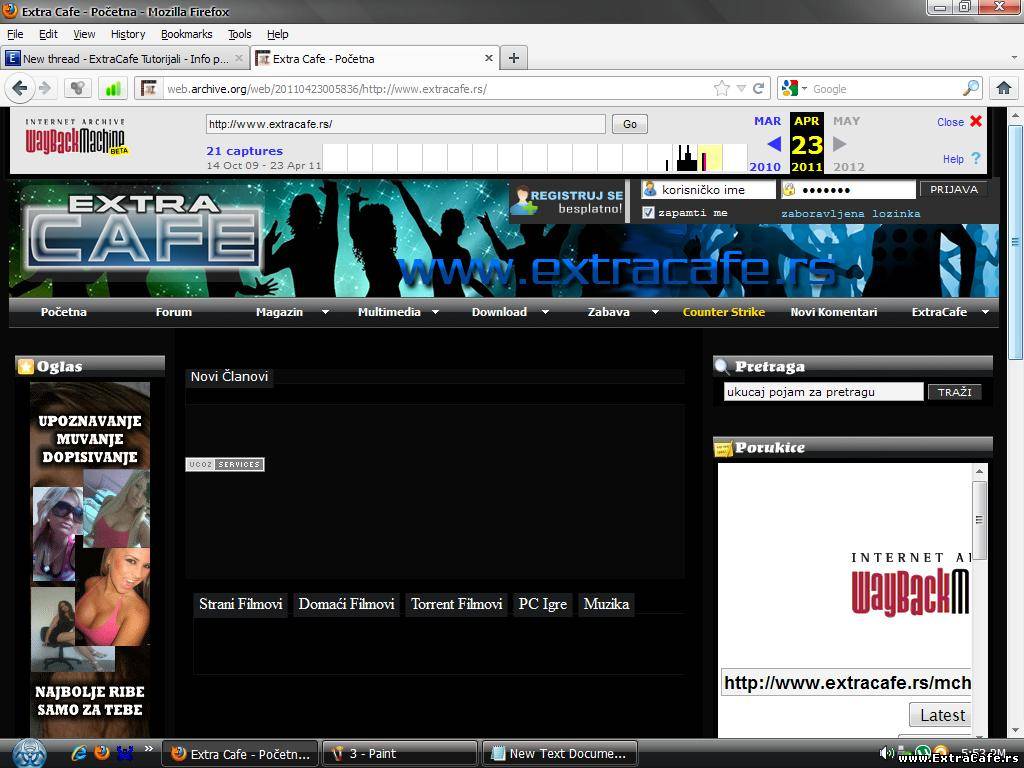
Task: Click the TRAŽI search button
Action: 955,392
